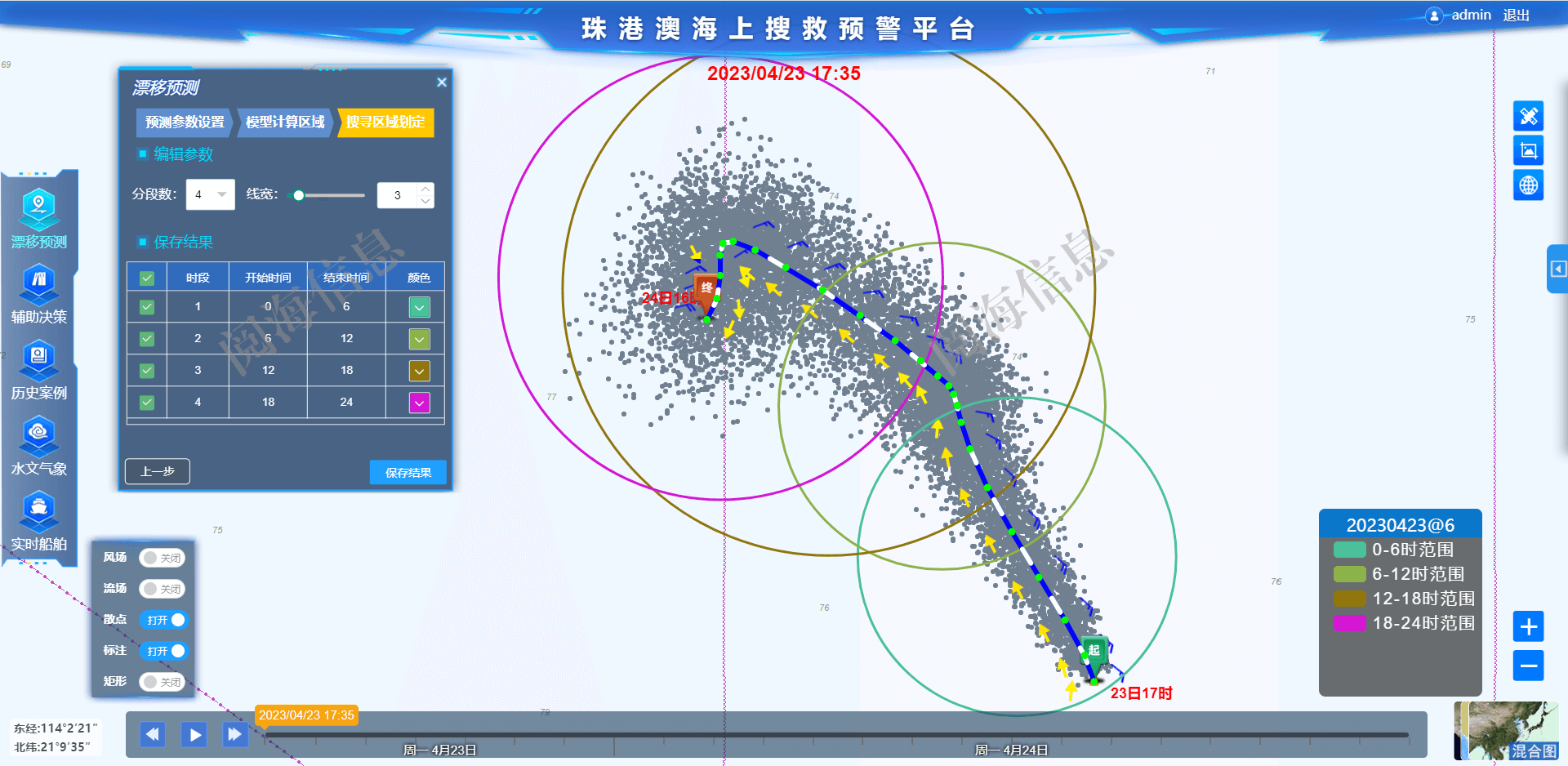Viewport: 1568px width, 766px height.
Task: Open the 辅助决策 sidebar module
Action: [38, 293]
